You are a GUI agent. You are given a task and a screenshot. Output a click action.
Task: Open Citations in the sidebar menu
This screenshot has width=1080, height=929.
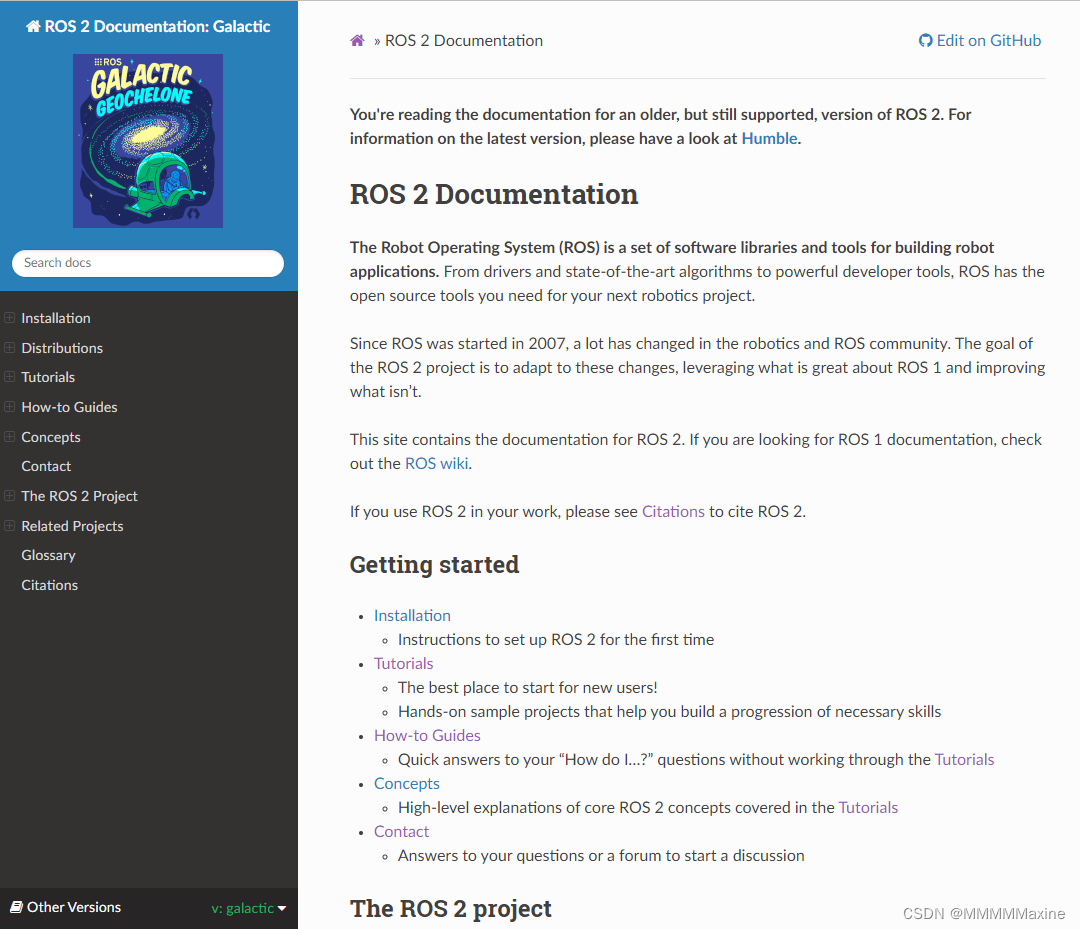click(x=50, y=585)
